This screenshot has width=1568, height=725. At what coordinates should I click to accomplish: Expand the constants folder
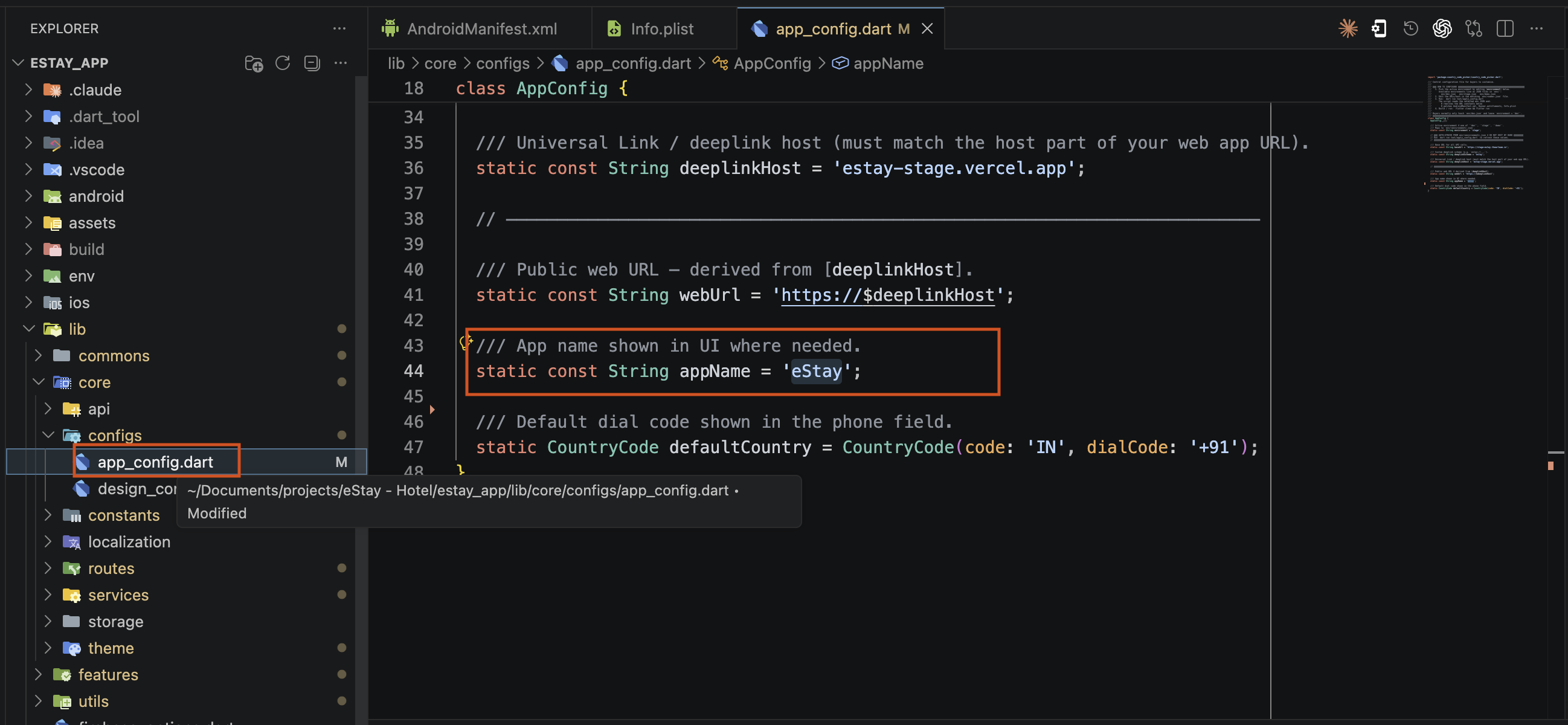(x=48, y=515)
